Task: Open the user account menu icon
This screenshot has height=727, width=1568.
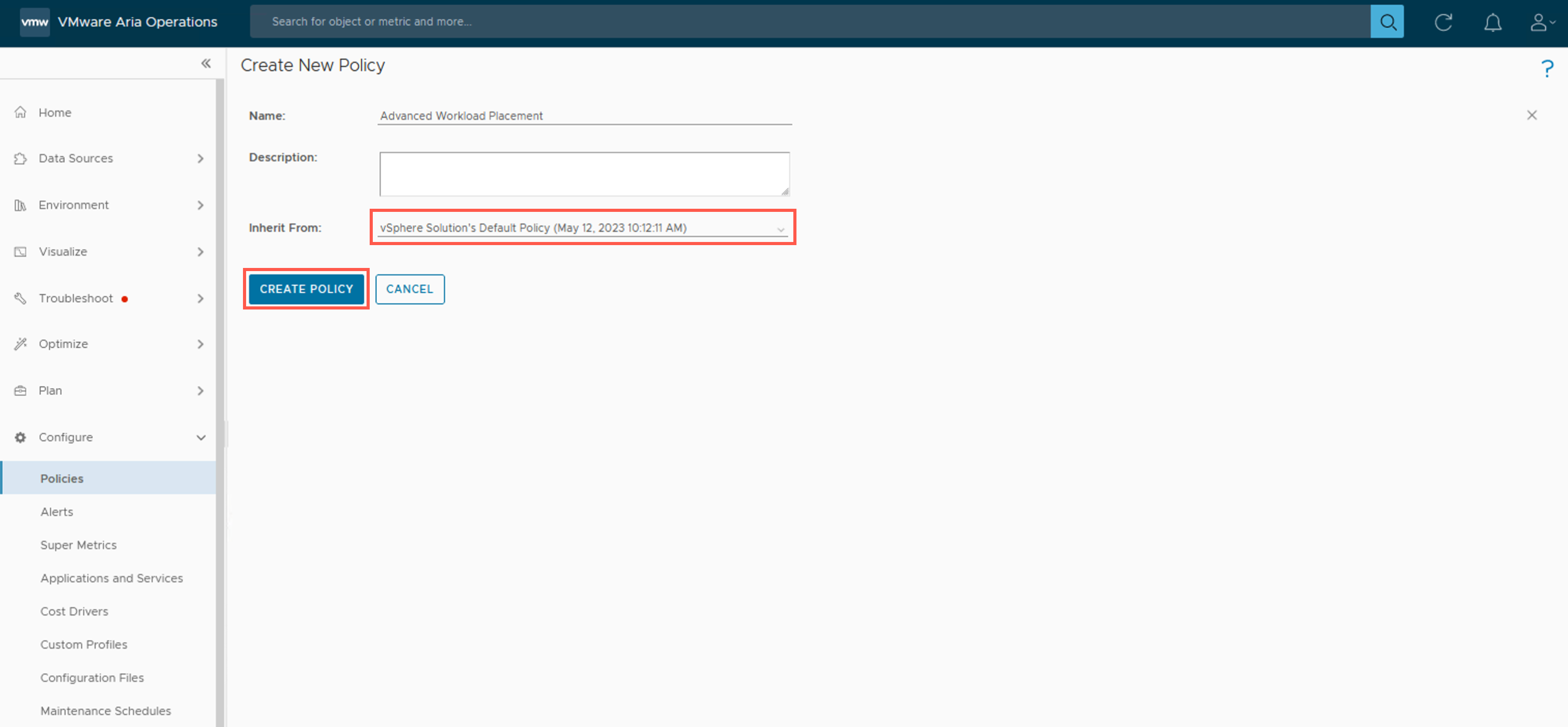Action: coord(1540,22)
